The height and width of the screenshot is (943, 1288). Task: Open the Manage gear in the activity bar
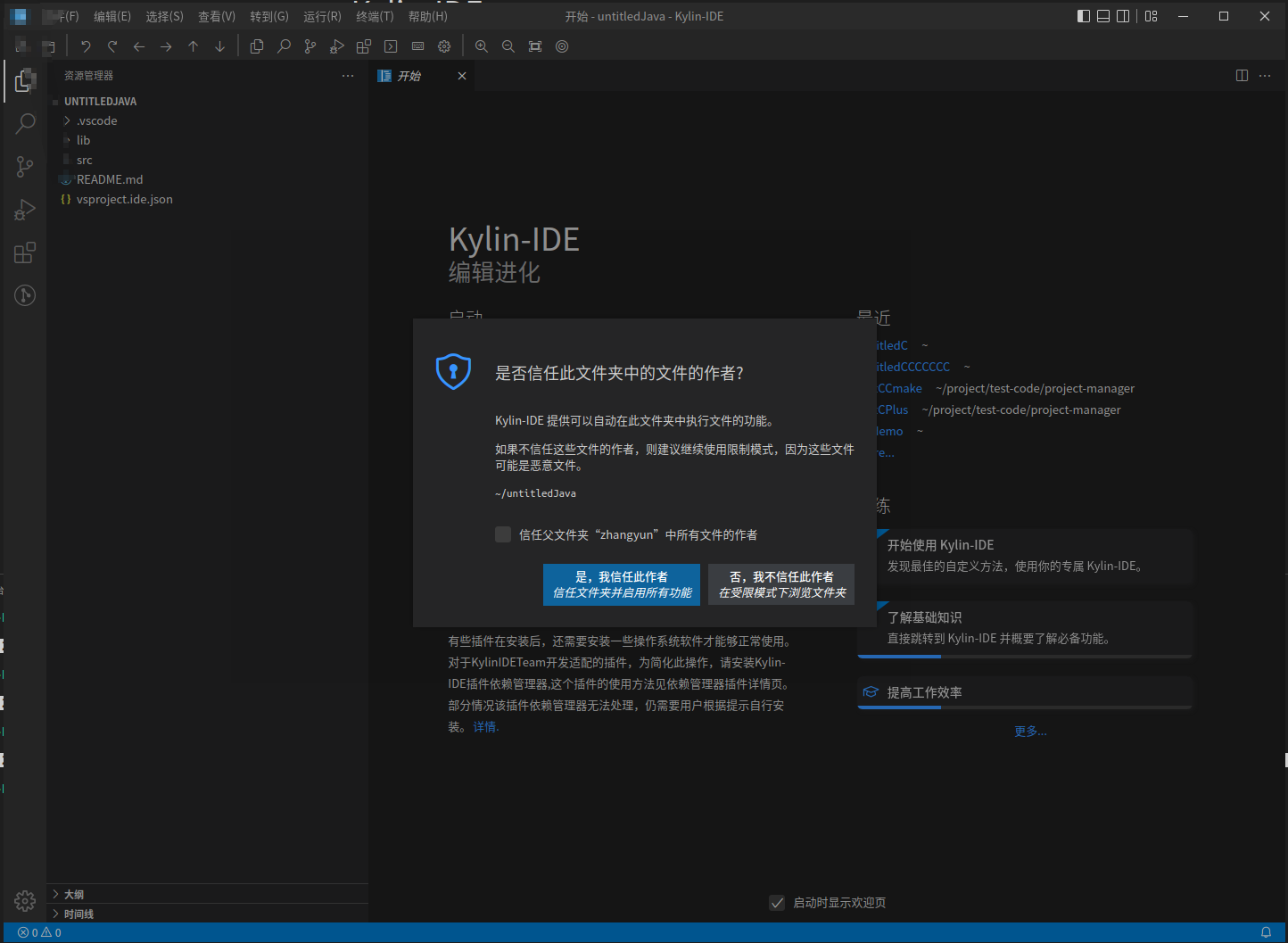25,901
